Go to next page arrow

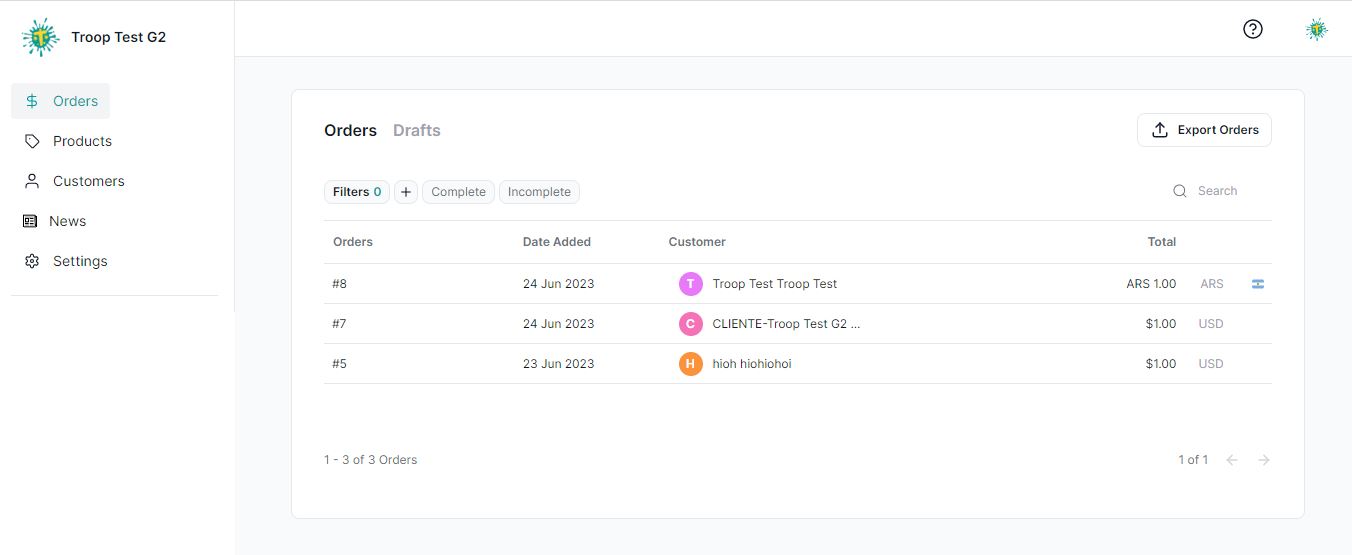1264,460
